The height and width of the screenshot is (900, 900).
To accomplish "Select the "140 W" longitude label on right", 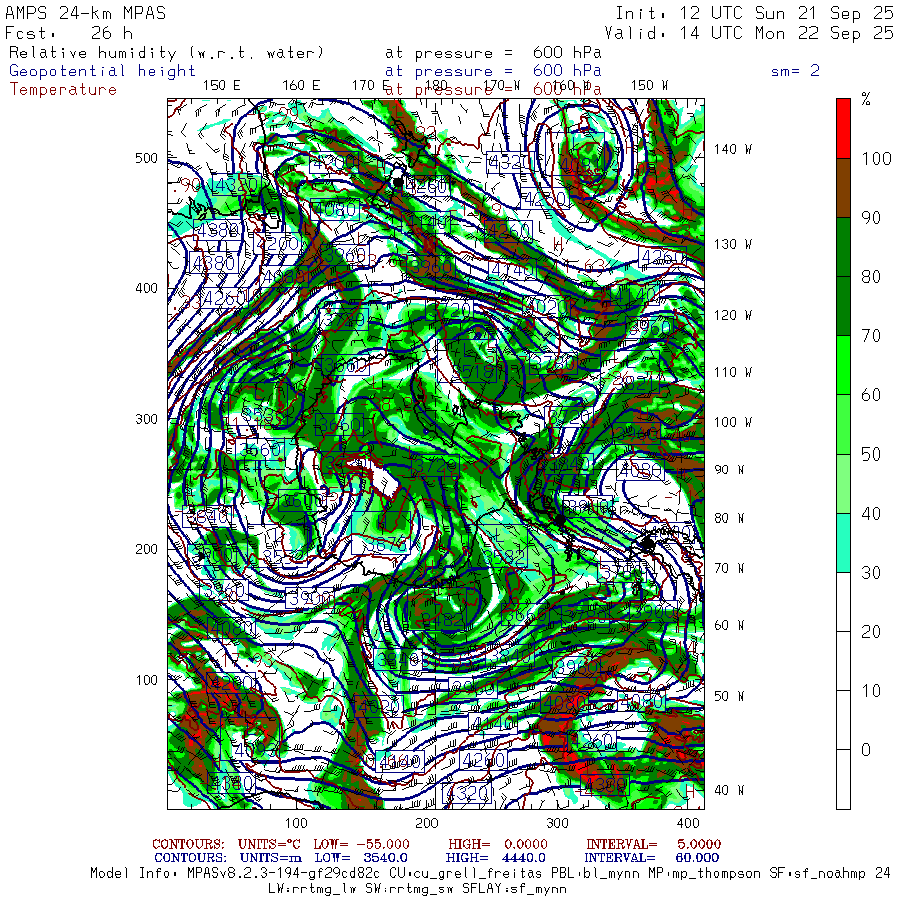I will click(732, 149).
